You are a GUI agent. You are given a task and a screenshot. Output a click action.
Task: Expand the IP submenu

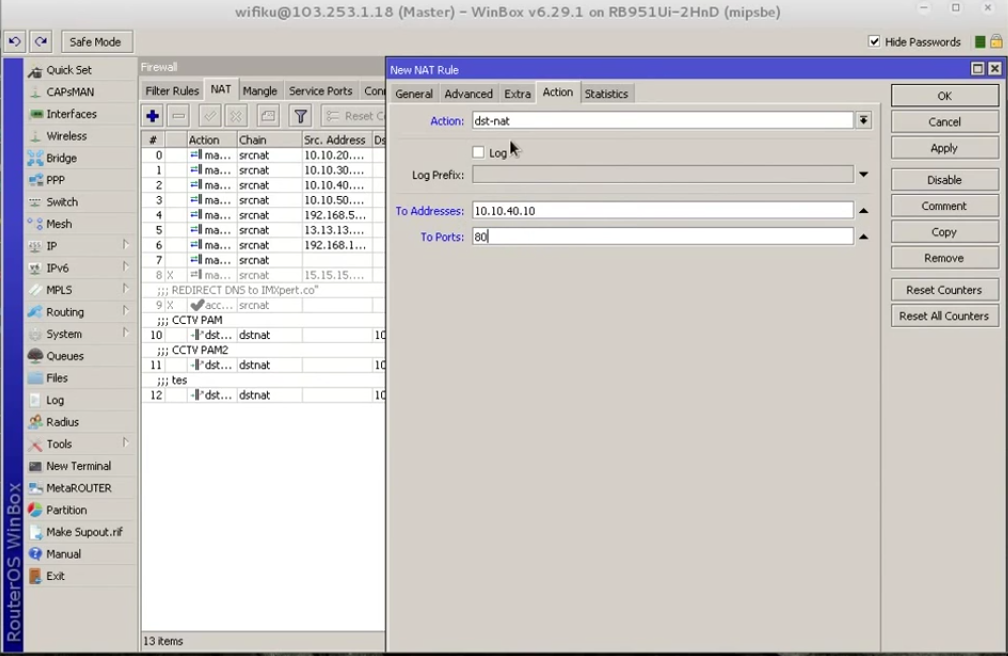[x=125, y=245]
